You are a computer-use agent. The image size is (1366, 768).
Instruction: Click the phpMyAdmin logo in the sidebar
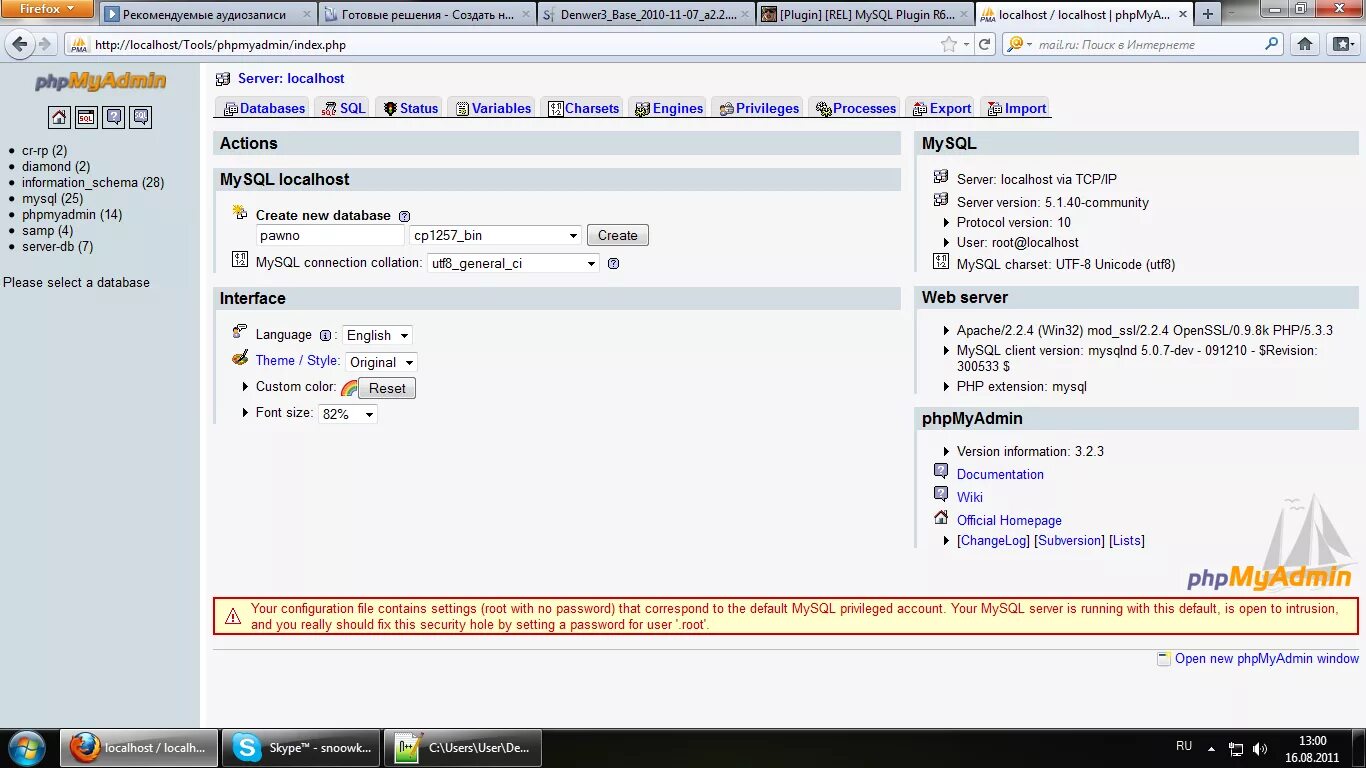(x=100, y=82)
